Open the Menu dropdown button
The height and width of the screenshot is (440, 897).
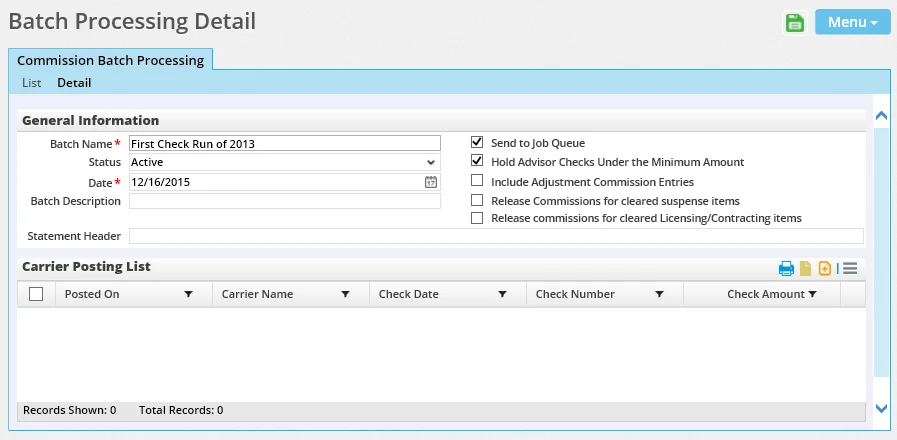point(852,22)
